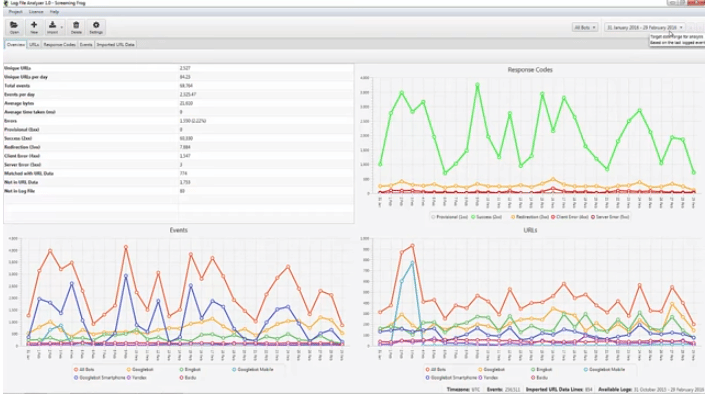
Task: Click the Provisional (1xx) table row
Action: click(x=179, y=130)
